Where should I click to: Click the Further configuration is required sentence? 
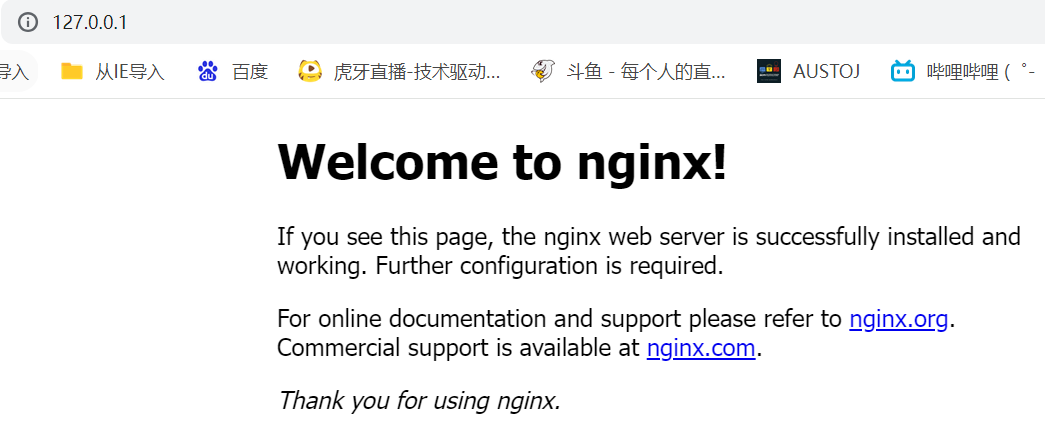click(550, 266)
